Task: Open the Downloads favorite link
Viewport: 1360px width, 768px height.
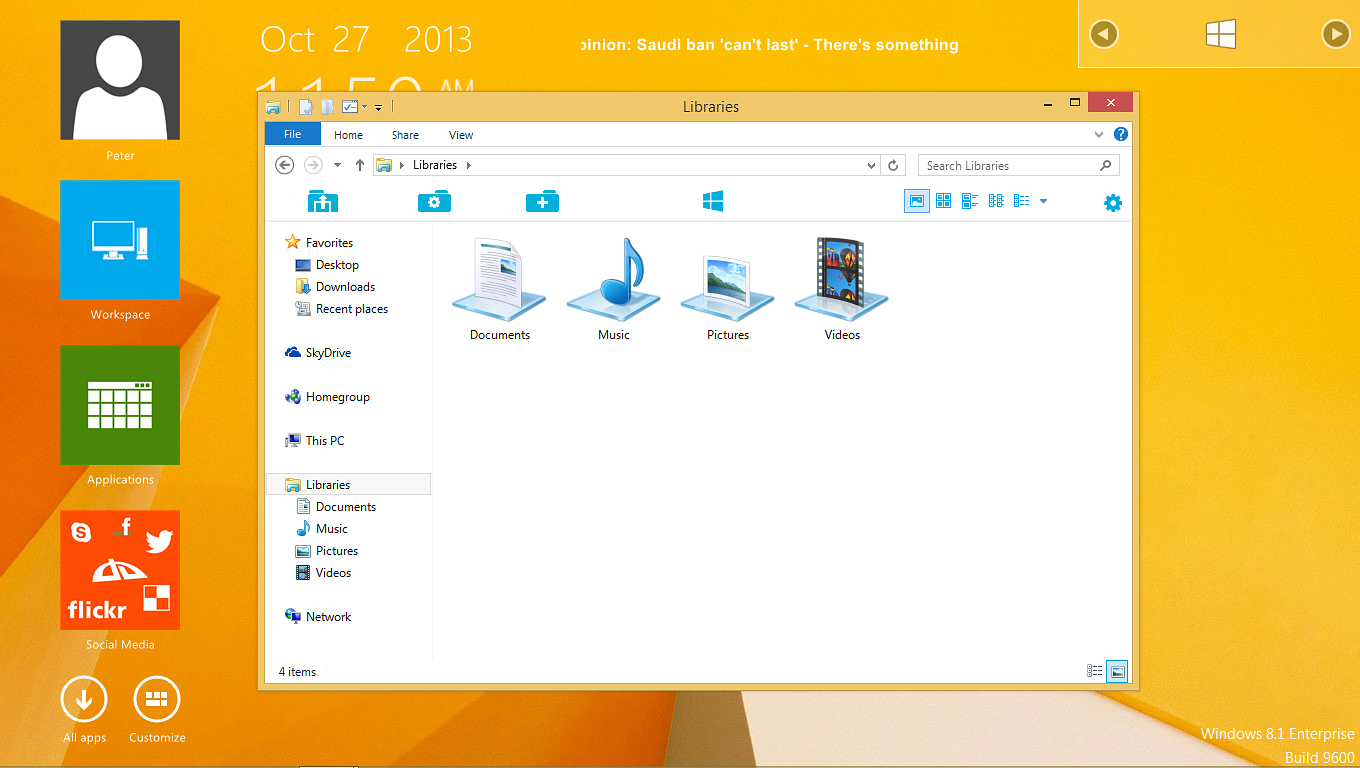Action: [344, 286]
